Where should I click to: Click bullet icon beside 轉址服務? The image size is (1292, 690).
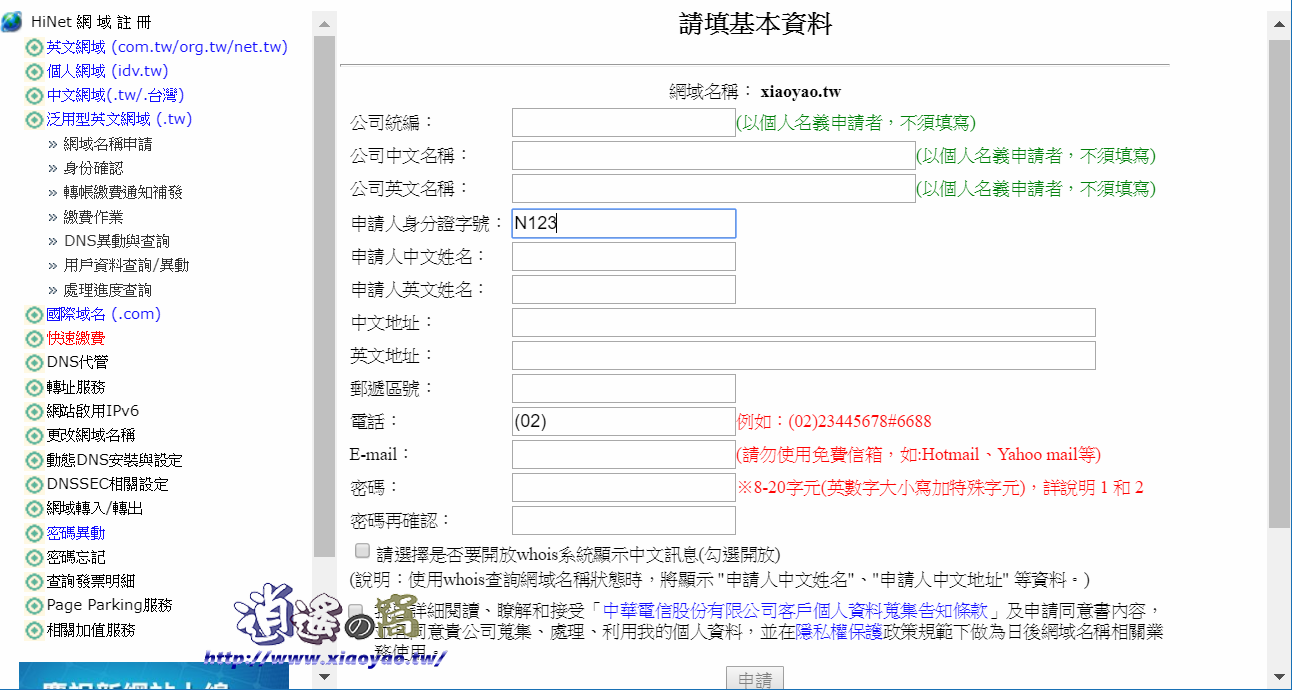coord(34,388)
